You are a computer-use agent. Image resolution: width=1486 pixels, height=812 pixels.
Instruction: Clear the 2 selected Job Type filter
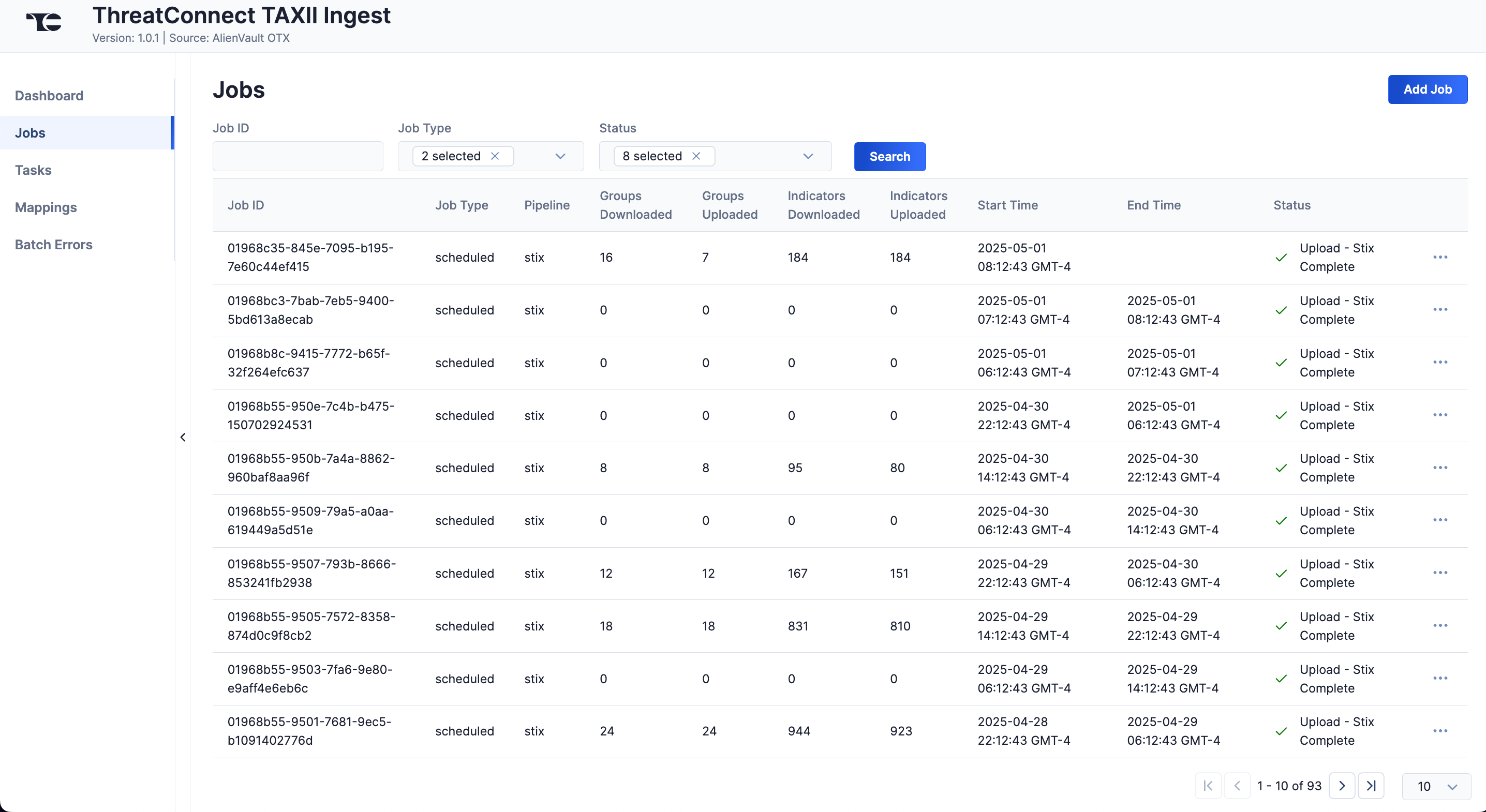495,156
